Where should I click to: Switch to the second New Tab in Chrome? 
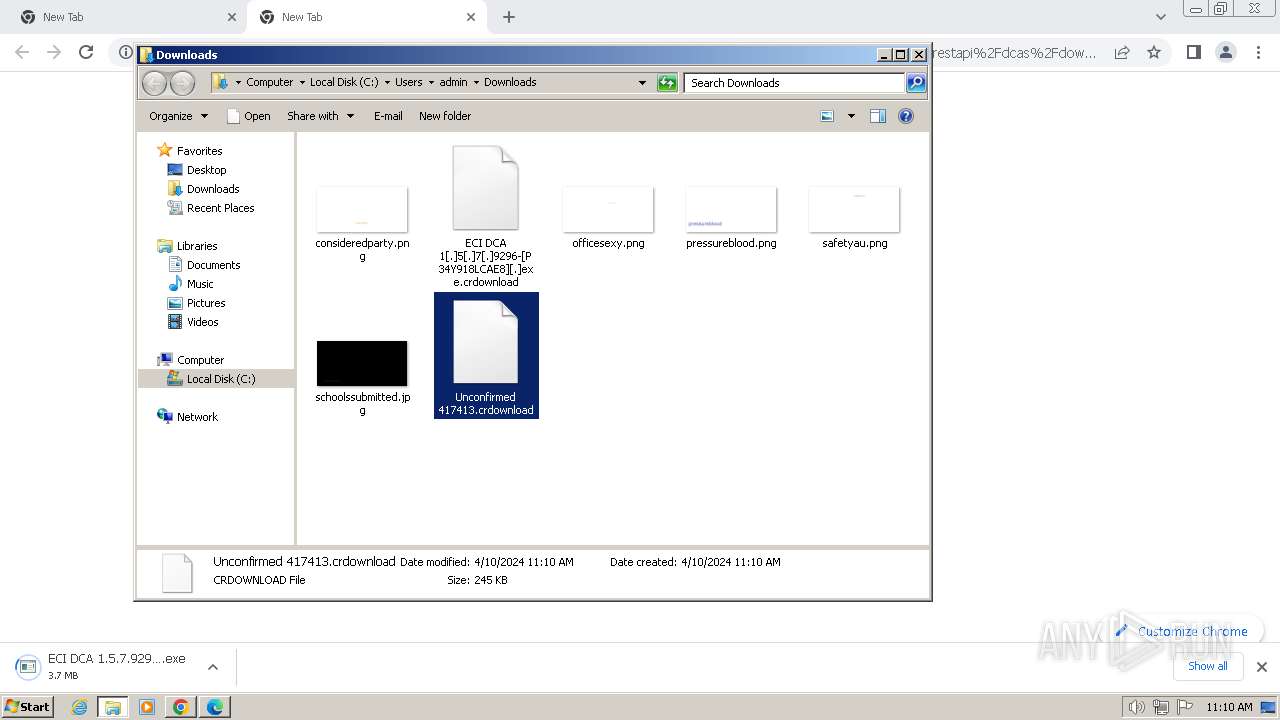[367, 17]
